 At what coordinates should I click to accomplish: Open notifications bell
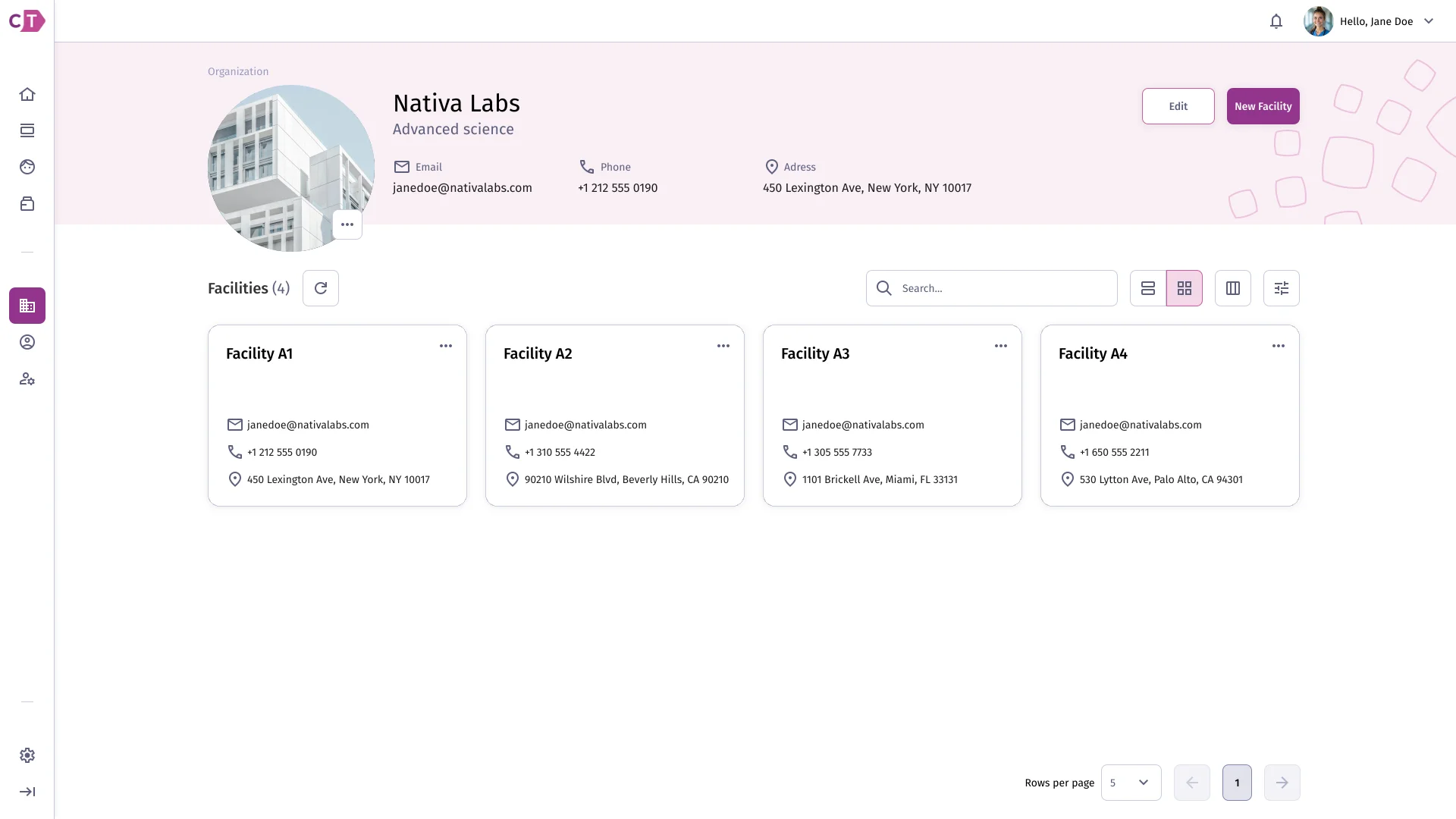pyautogui.click(x=1276, y=21)
